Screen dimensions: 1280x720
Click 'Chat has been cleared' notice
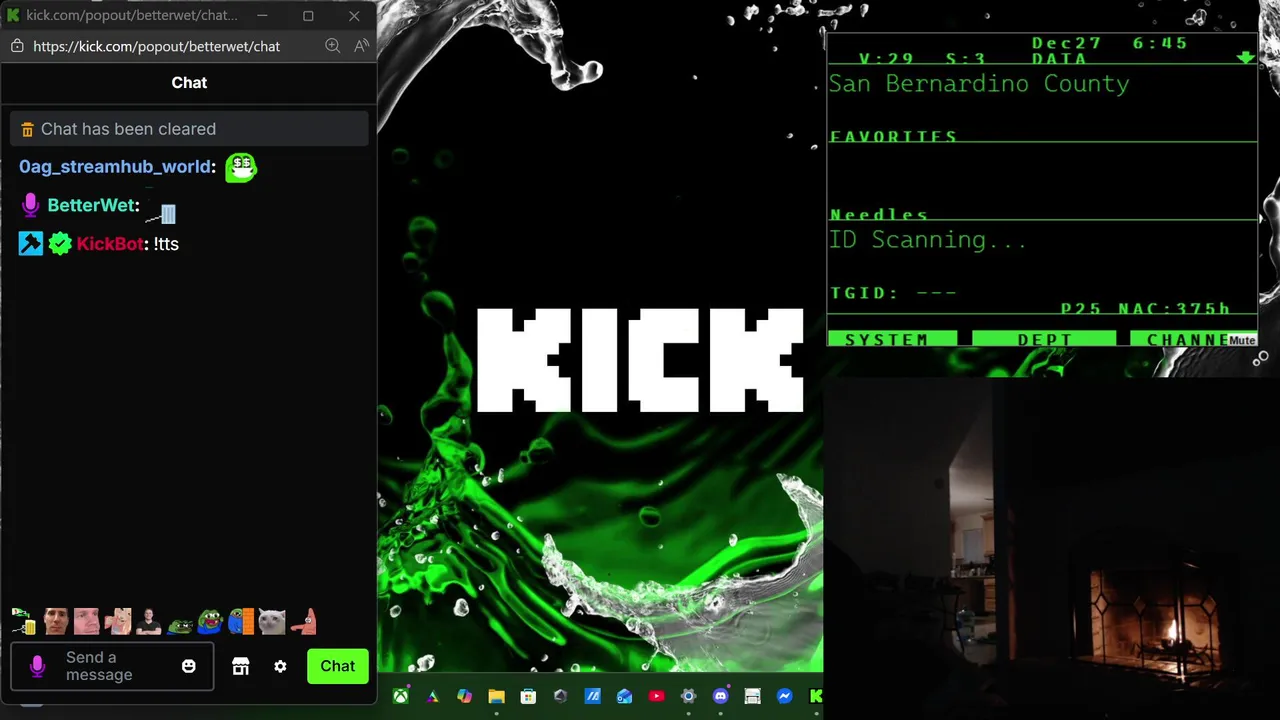[189, 129]
